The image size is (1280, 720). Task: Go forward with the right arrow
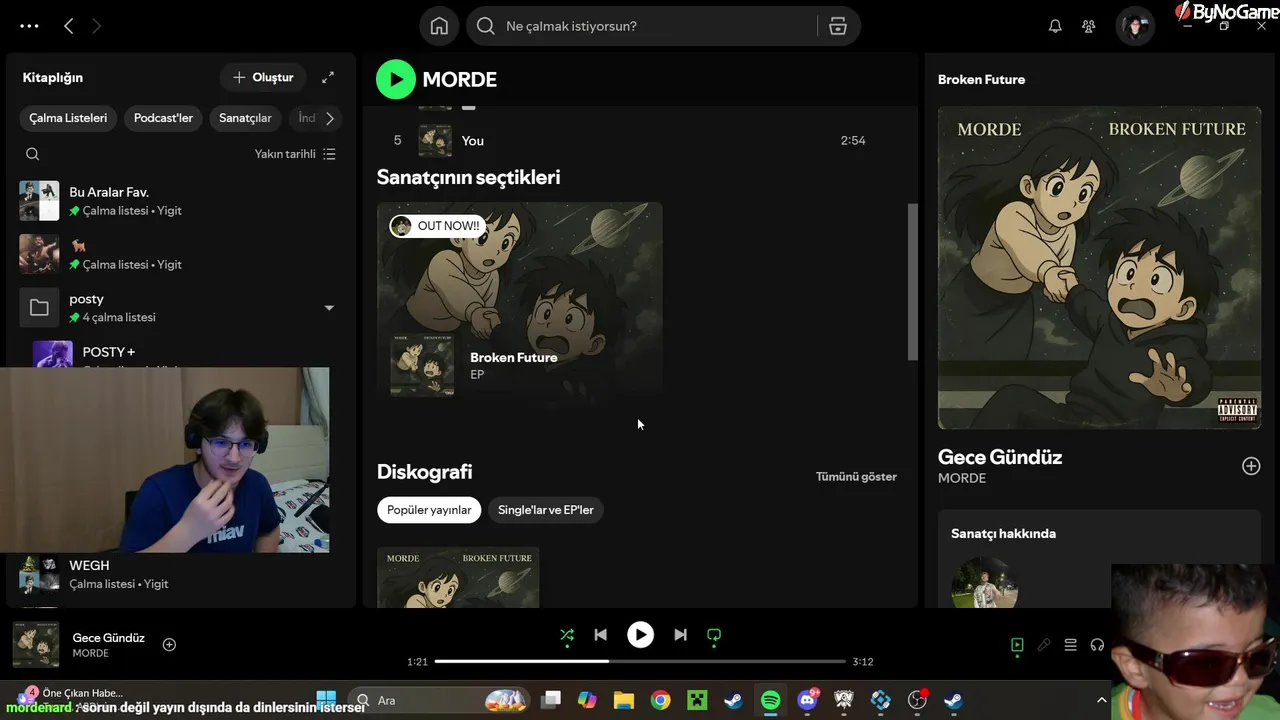96,26
